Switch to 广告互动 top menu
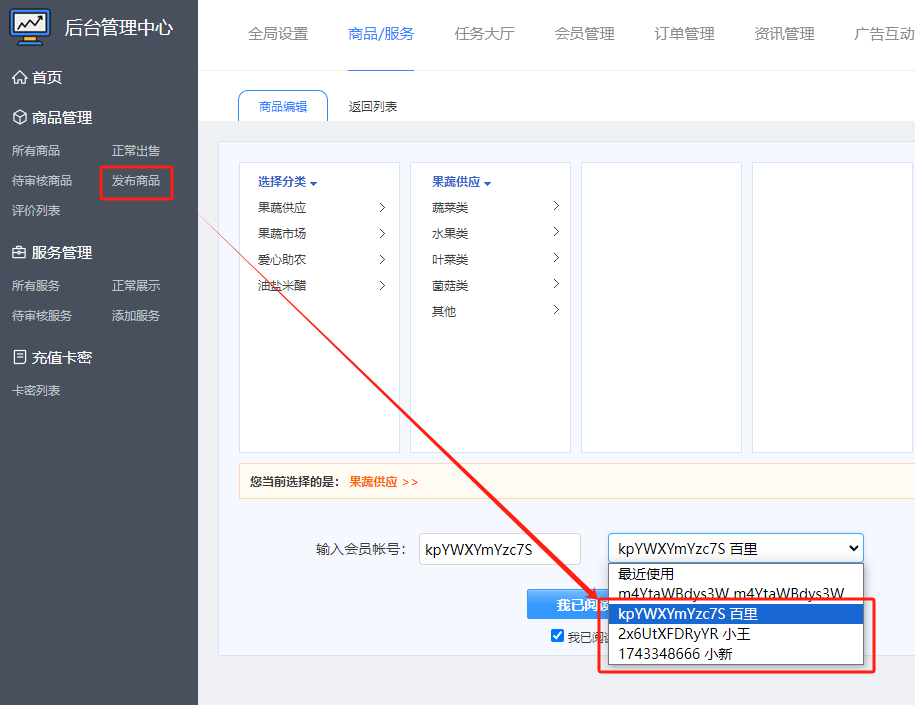The width and height of the screenshot is (915, 705). coord(884,34)
